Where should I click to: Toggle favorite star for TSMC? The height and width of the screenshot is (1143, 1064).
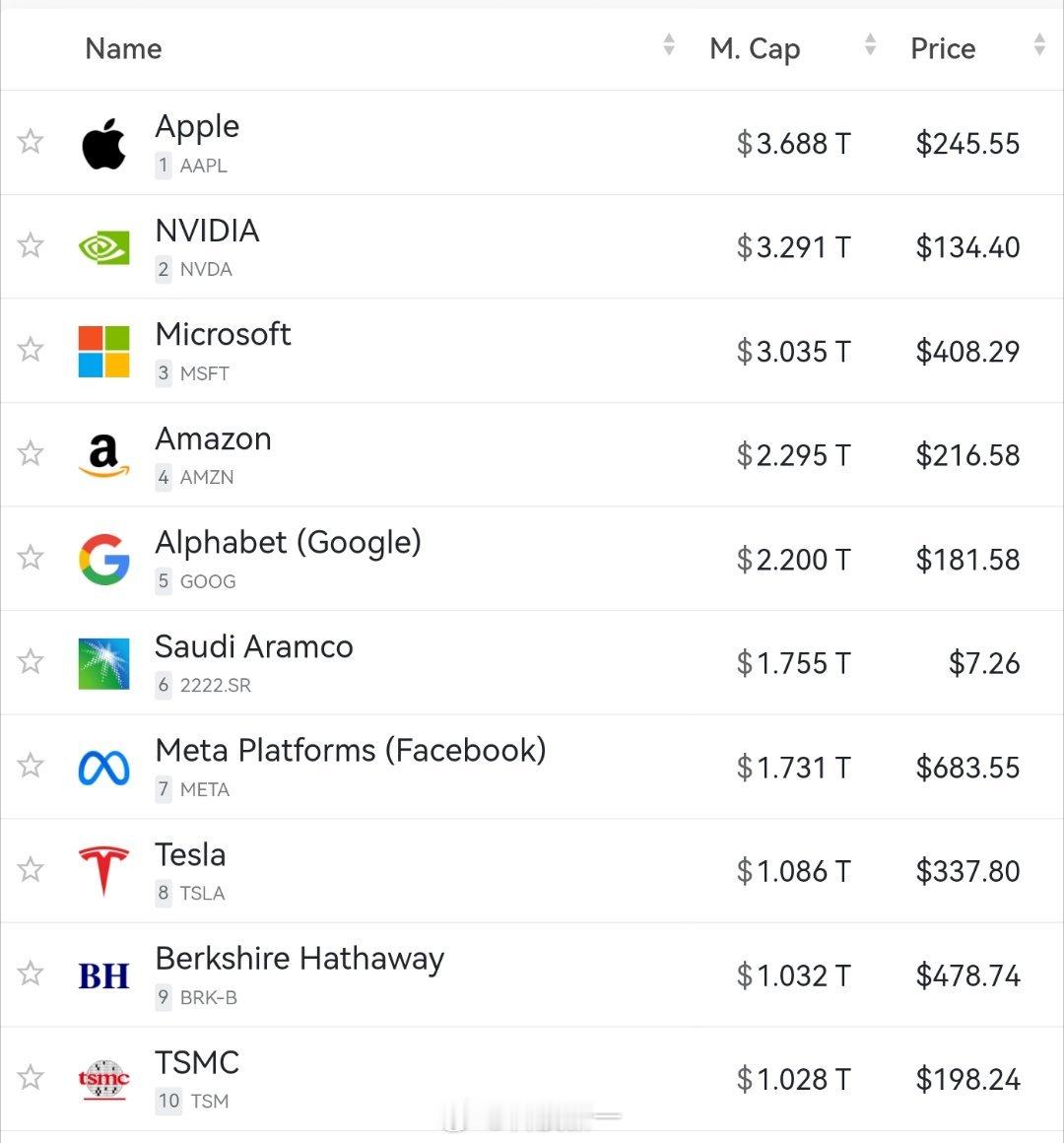click(x=30, y=1077)
